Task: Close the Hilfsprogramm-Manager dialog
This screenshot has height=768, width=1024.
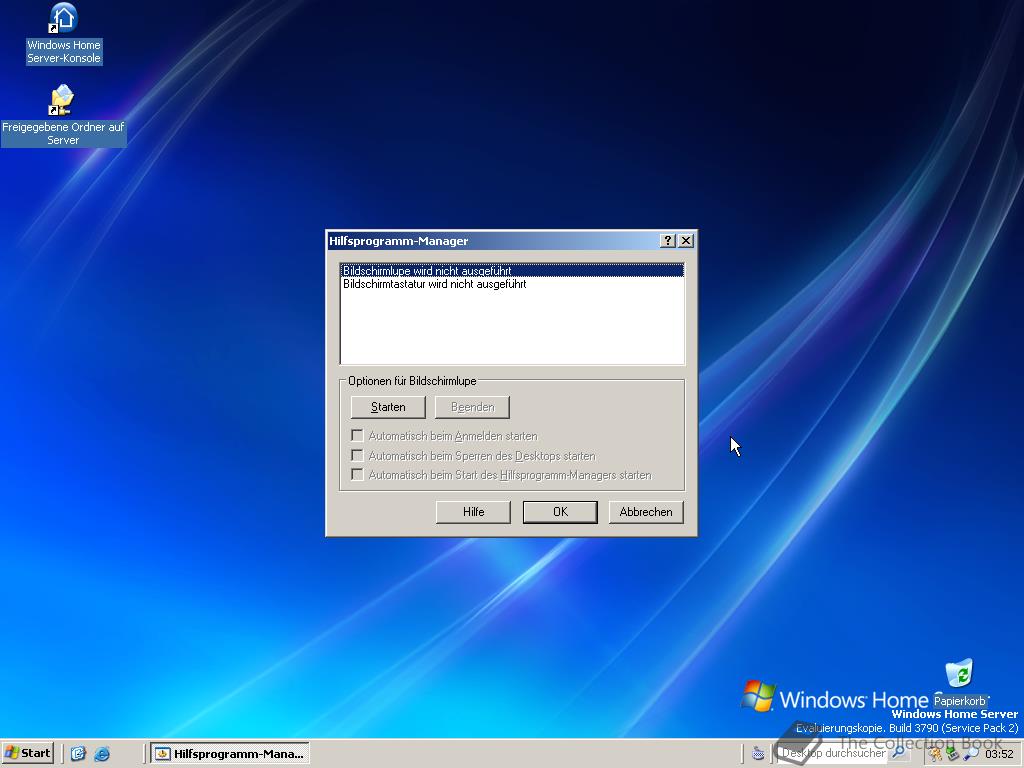Action: tap(686, 240)
